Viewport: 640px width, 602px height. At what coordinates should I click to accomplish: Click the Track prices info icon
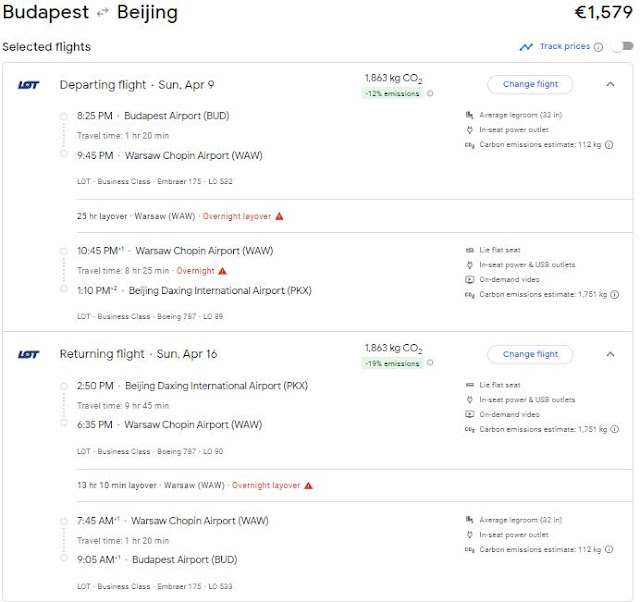pos(598,47)
